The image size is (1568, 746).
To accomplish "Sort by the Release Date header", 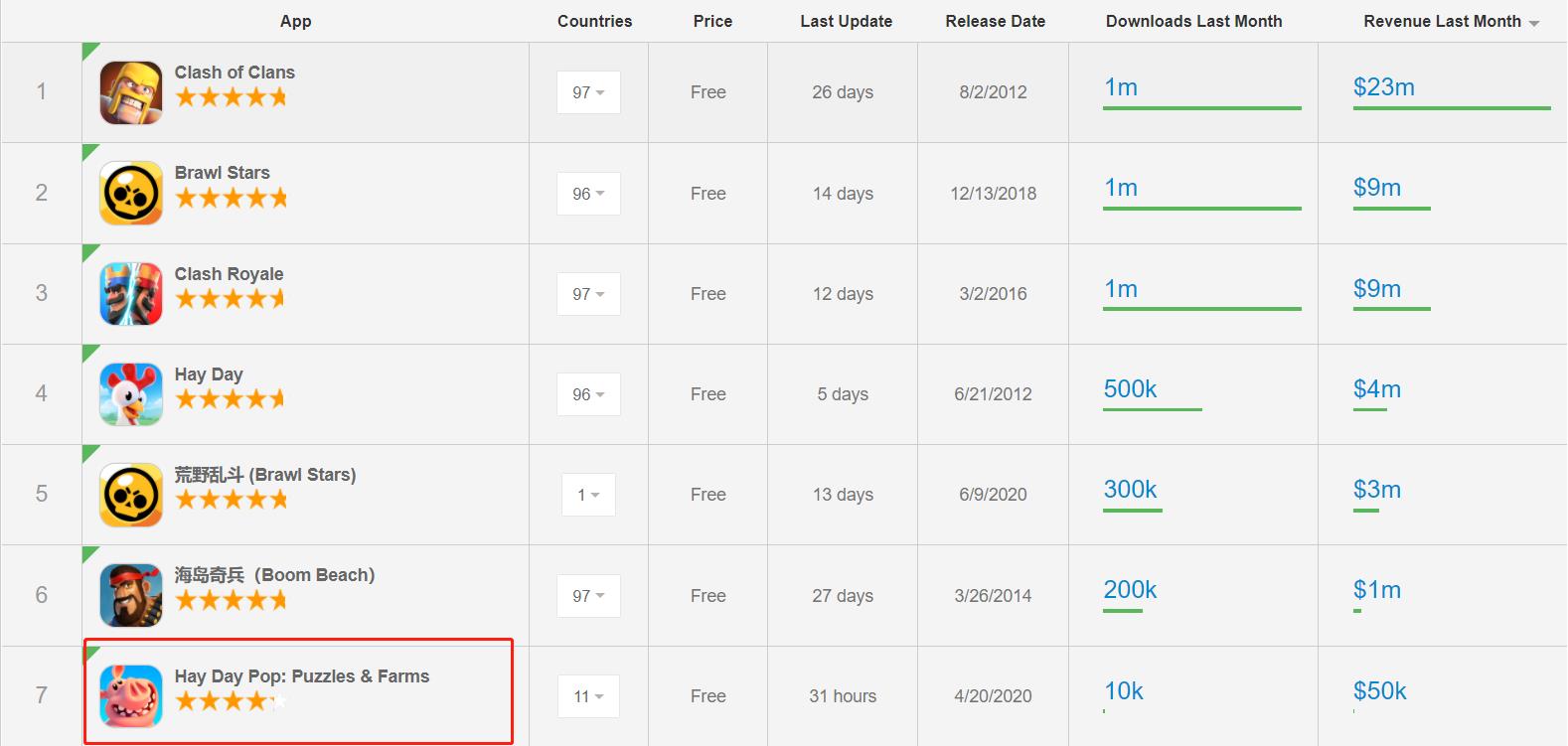I will tap(995, 21).
